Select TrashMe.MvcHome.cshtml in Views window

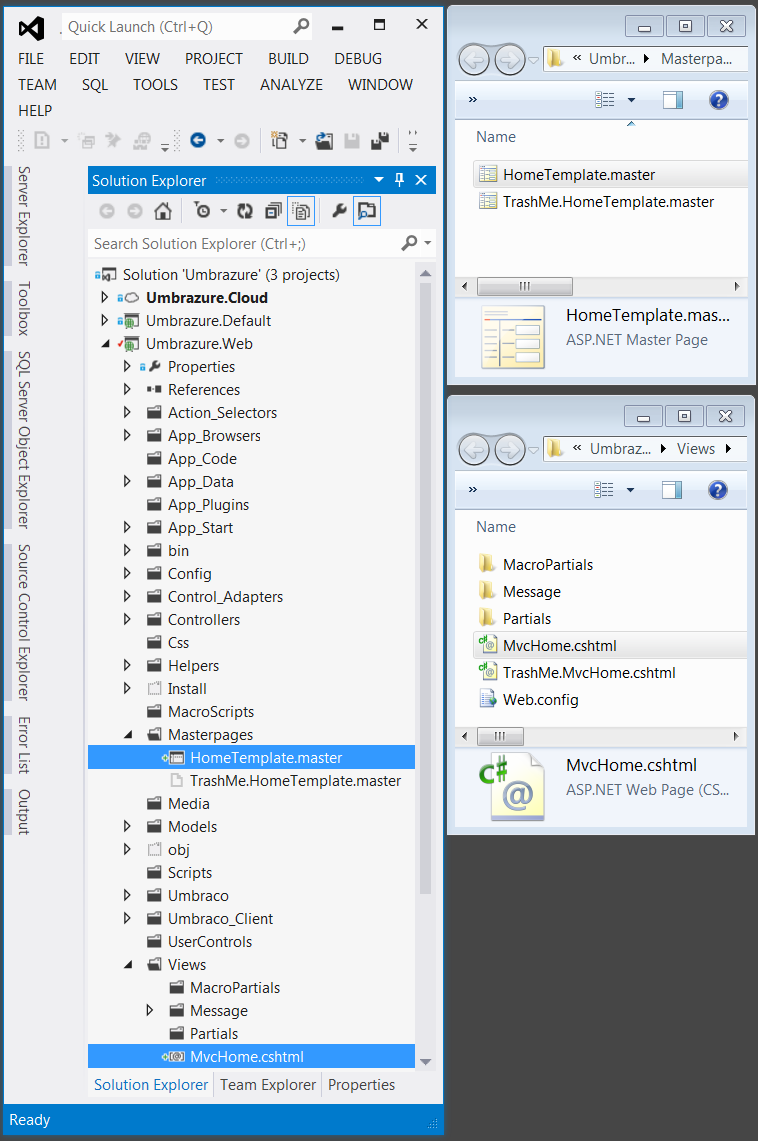pyautogui.click(x=589, y=673)
